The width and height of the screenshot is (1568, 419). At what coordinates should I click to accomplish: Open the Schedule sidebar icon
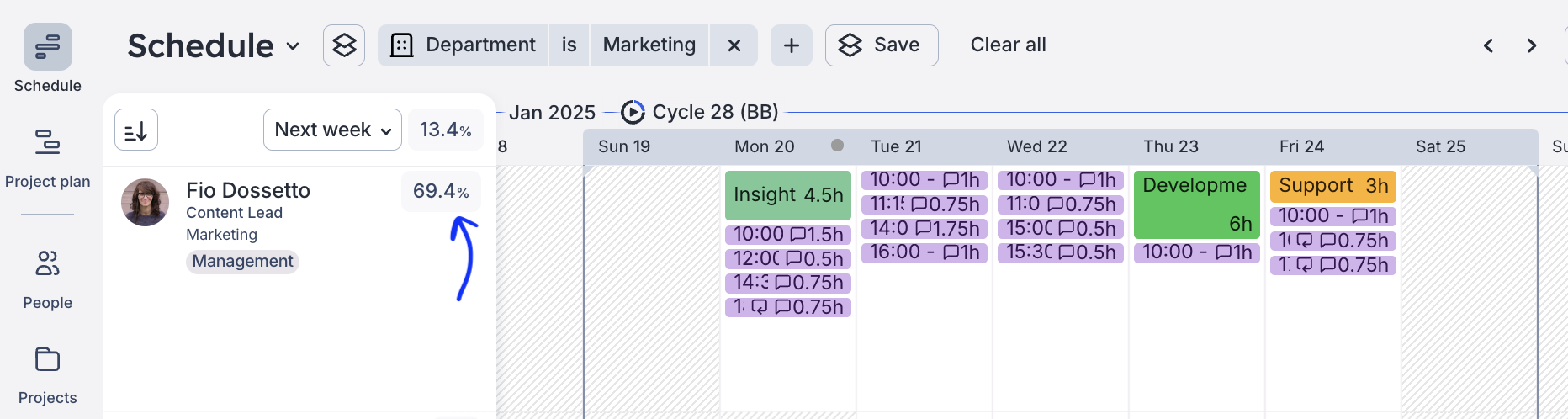click(47, 47)
